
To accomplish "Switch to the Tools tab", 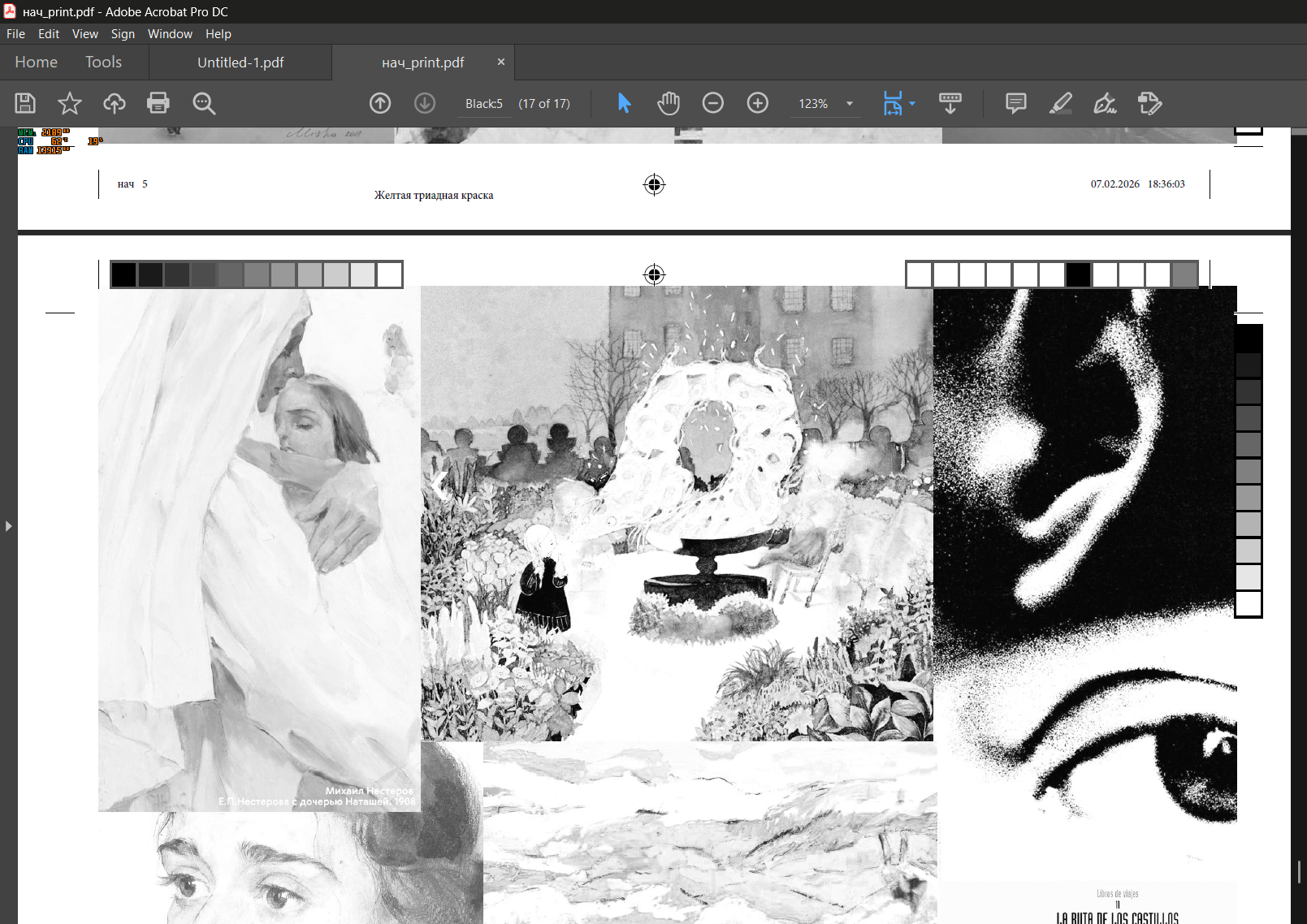I will pyautogui.click(x=103, y=63).
